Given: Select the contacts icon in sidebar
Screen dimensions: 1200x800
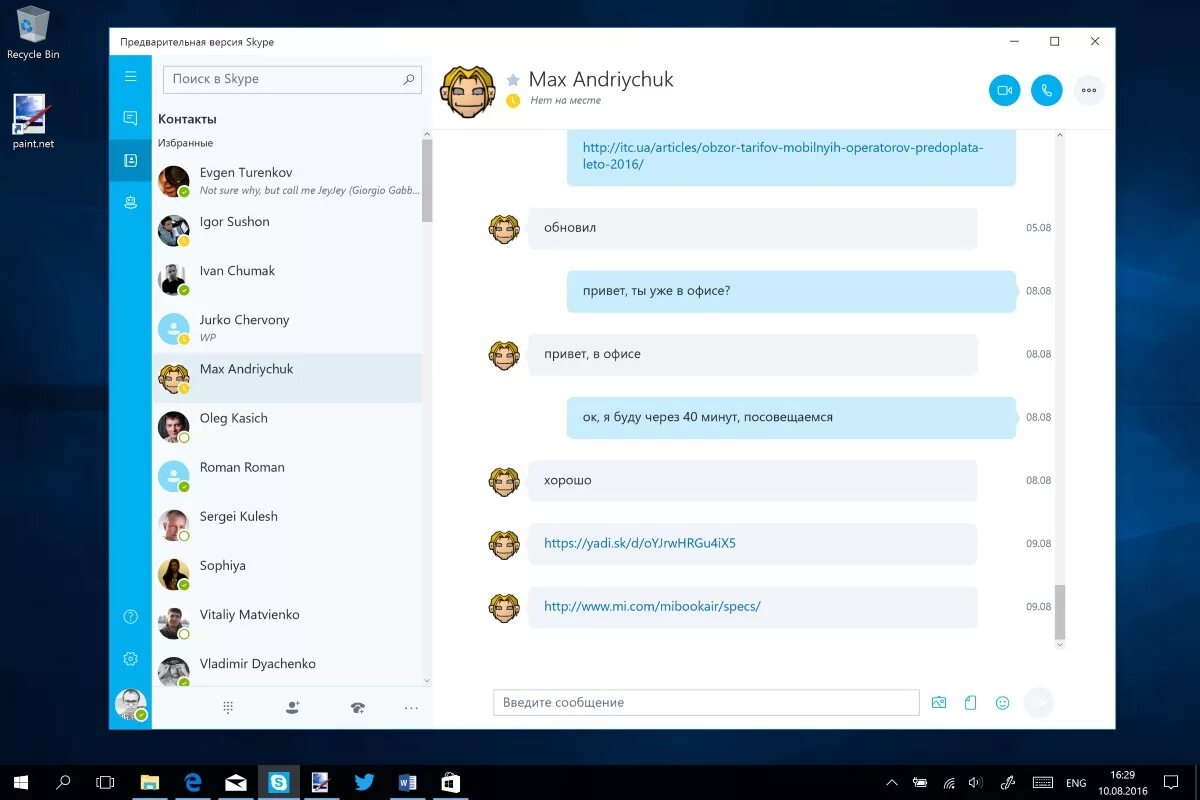Looking at the screenshot, I should tap(130, 160).
